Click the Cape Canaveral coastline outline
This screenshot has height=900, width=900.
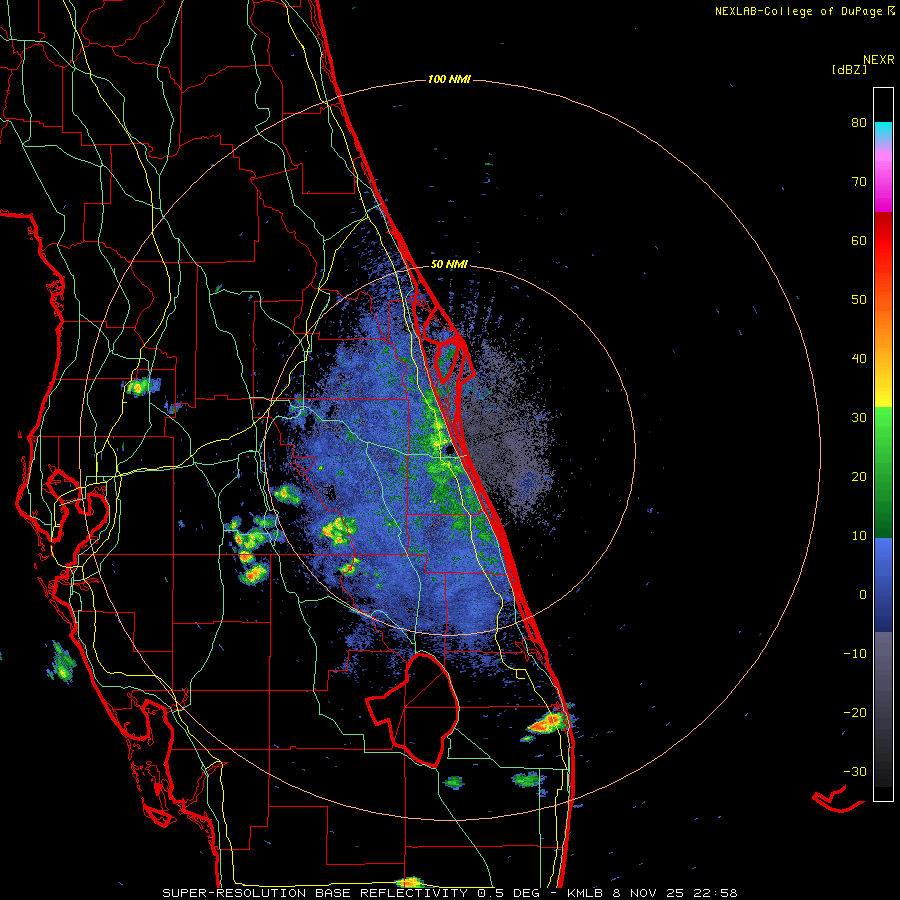(447, 346)
